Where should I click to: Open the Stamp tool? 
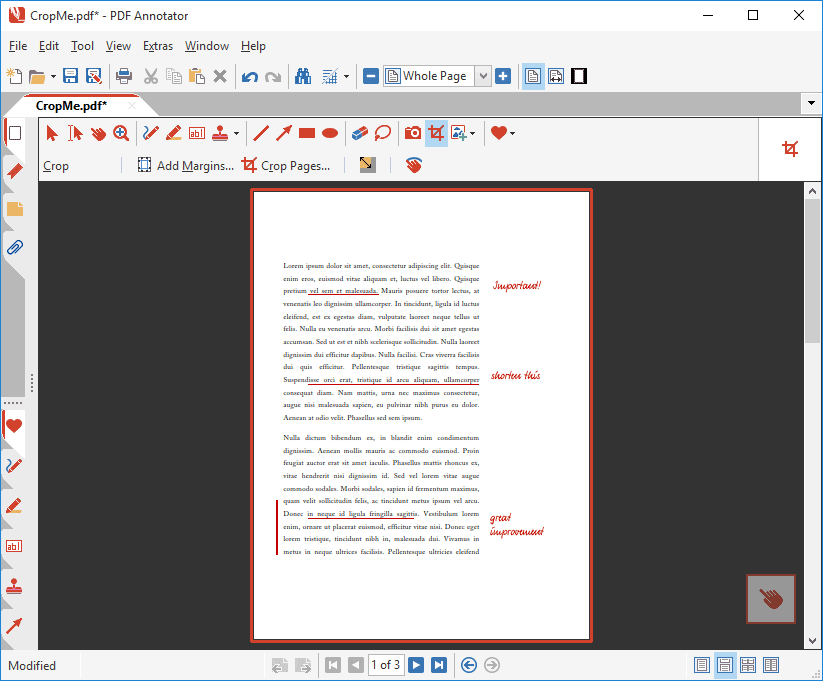point(222,132)
